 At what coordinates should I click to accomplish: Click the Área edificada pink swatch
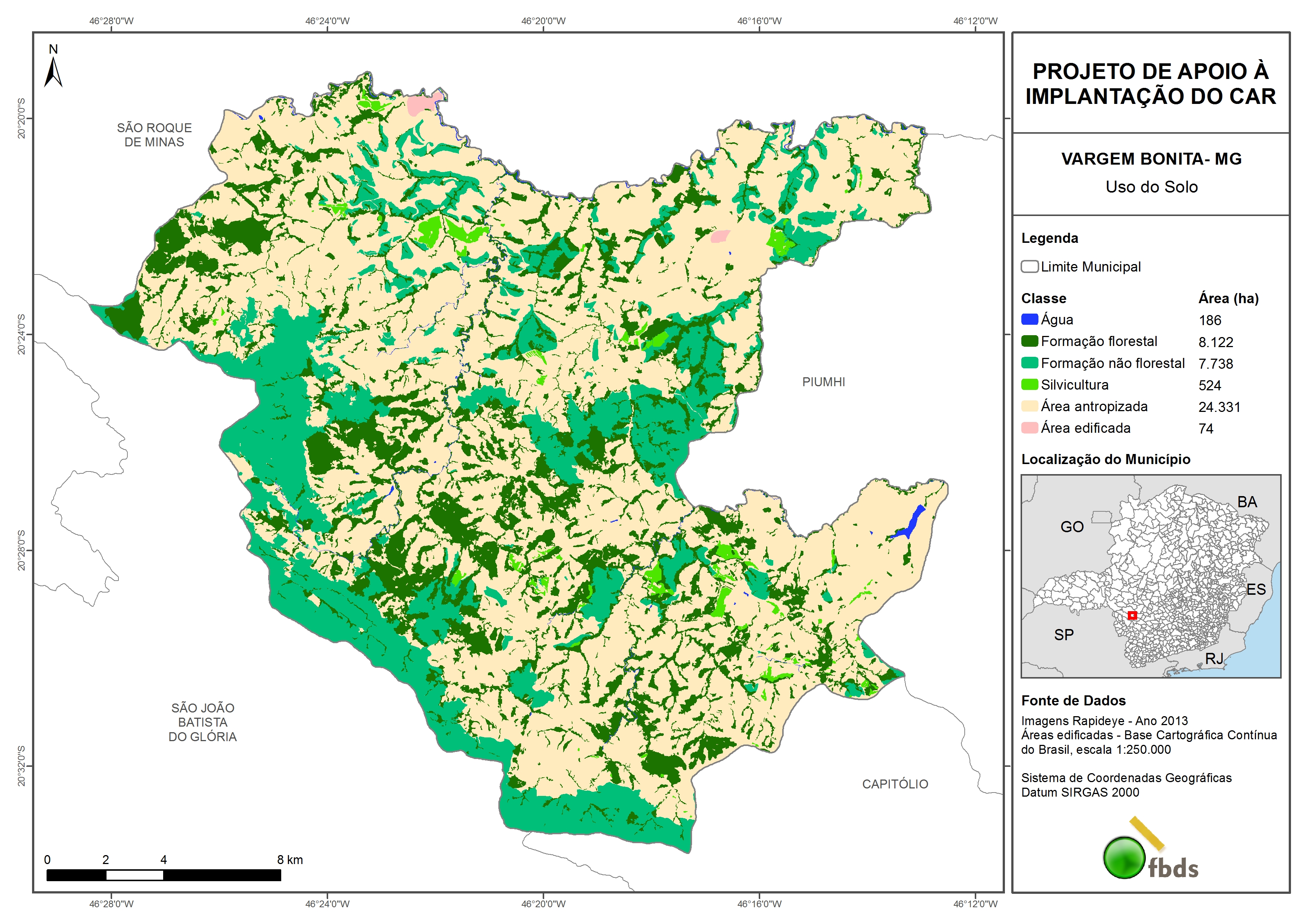tap(1029, 428)
